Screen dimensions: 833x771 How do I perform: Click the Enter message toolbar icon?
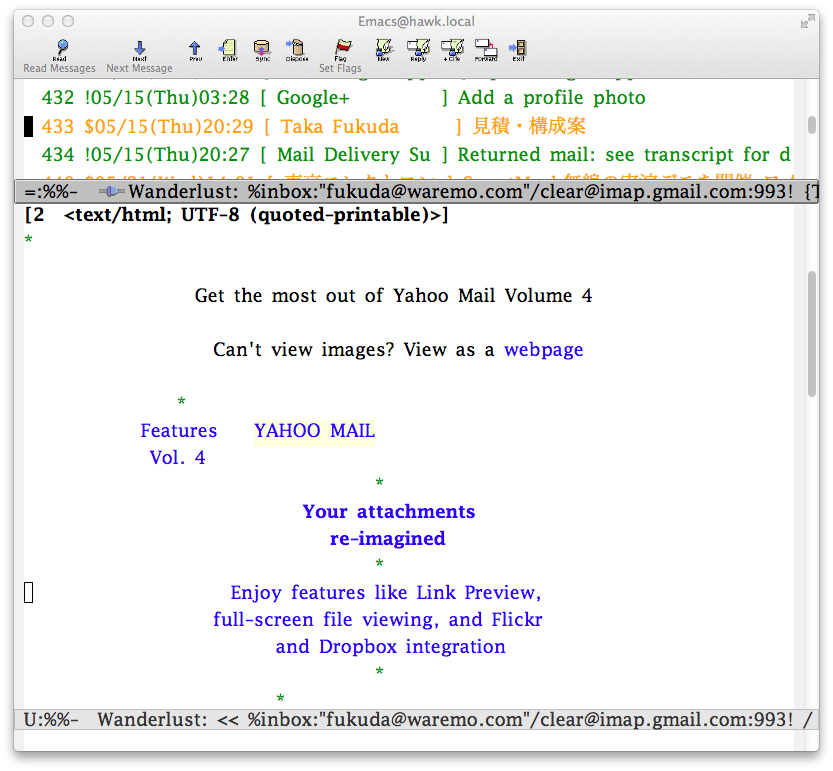229,50
